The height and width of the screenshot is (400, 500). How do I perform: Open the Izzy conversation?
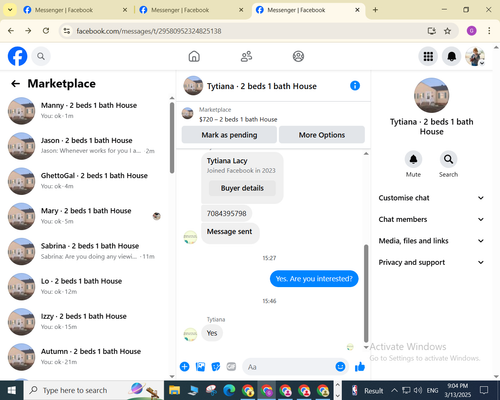[85, 321]
